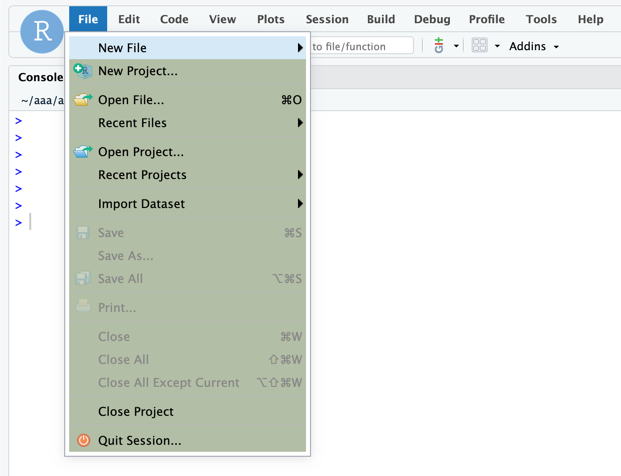
Task: Open the View menu
Action: coord(223,19)
